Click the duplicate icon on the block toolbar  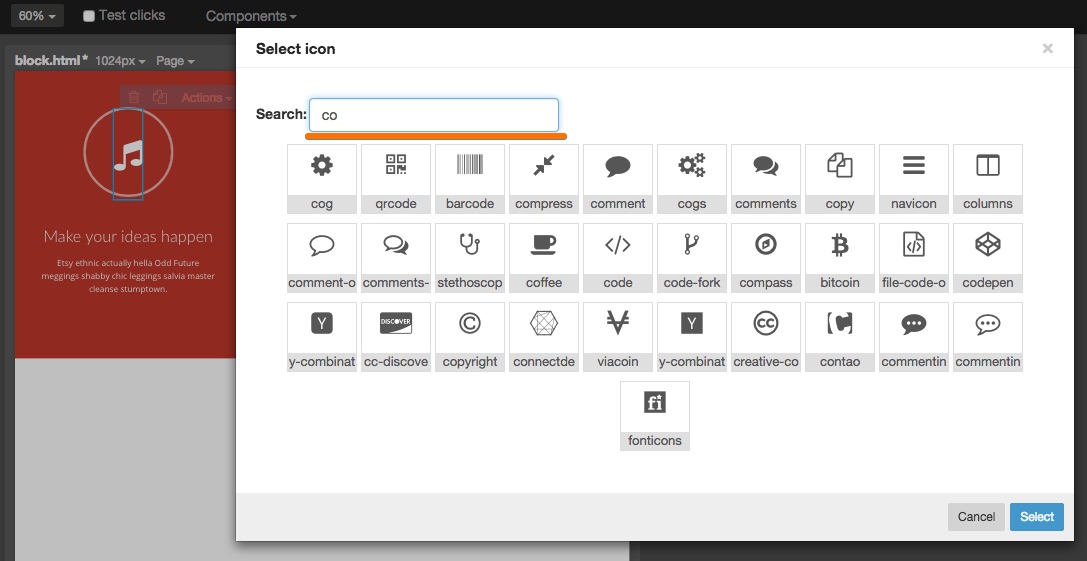(160, 98)
